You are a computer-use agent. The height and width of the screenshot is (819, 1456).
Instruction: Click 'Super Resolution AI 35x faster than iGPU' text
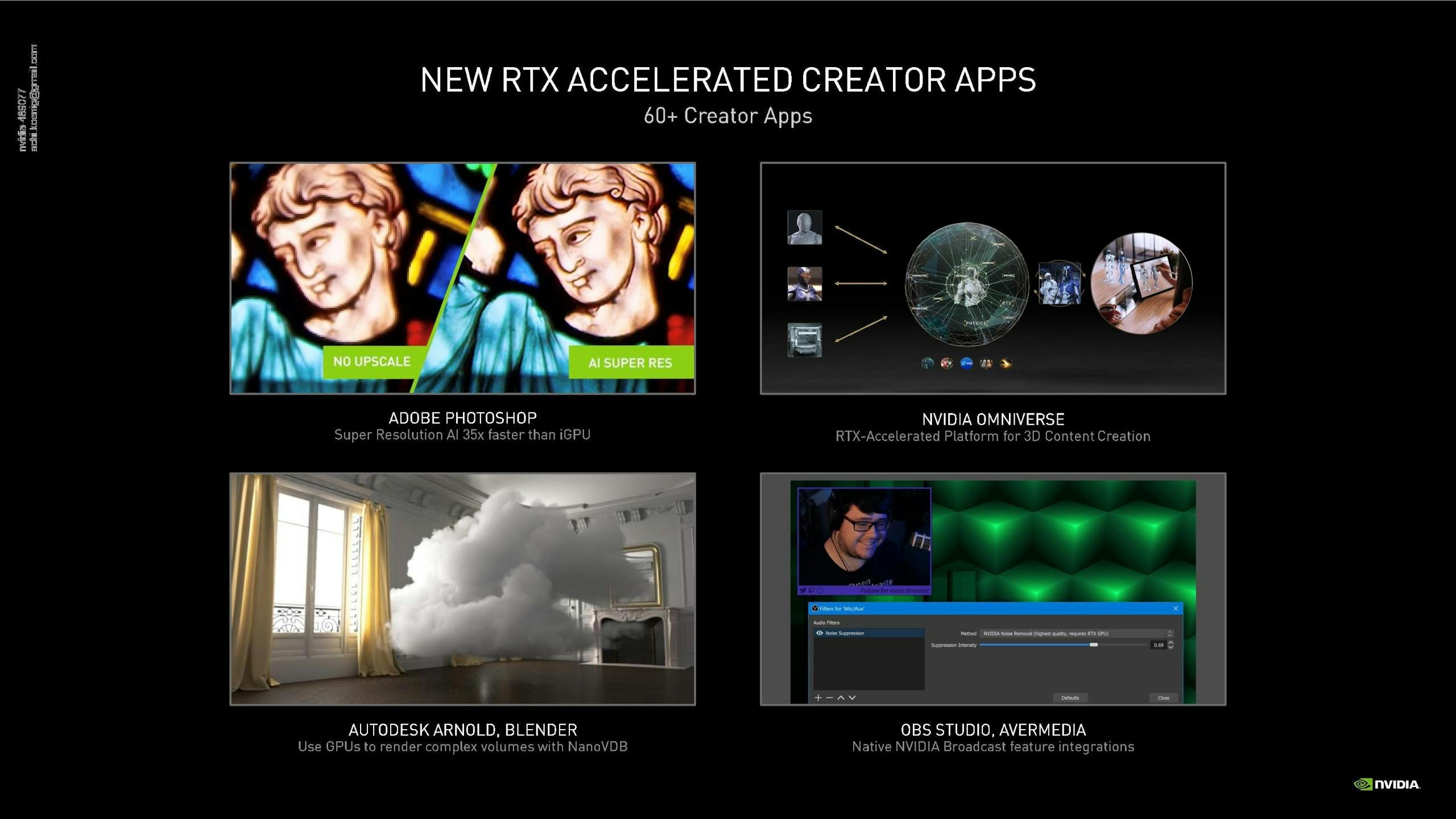point(462,435)
